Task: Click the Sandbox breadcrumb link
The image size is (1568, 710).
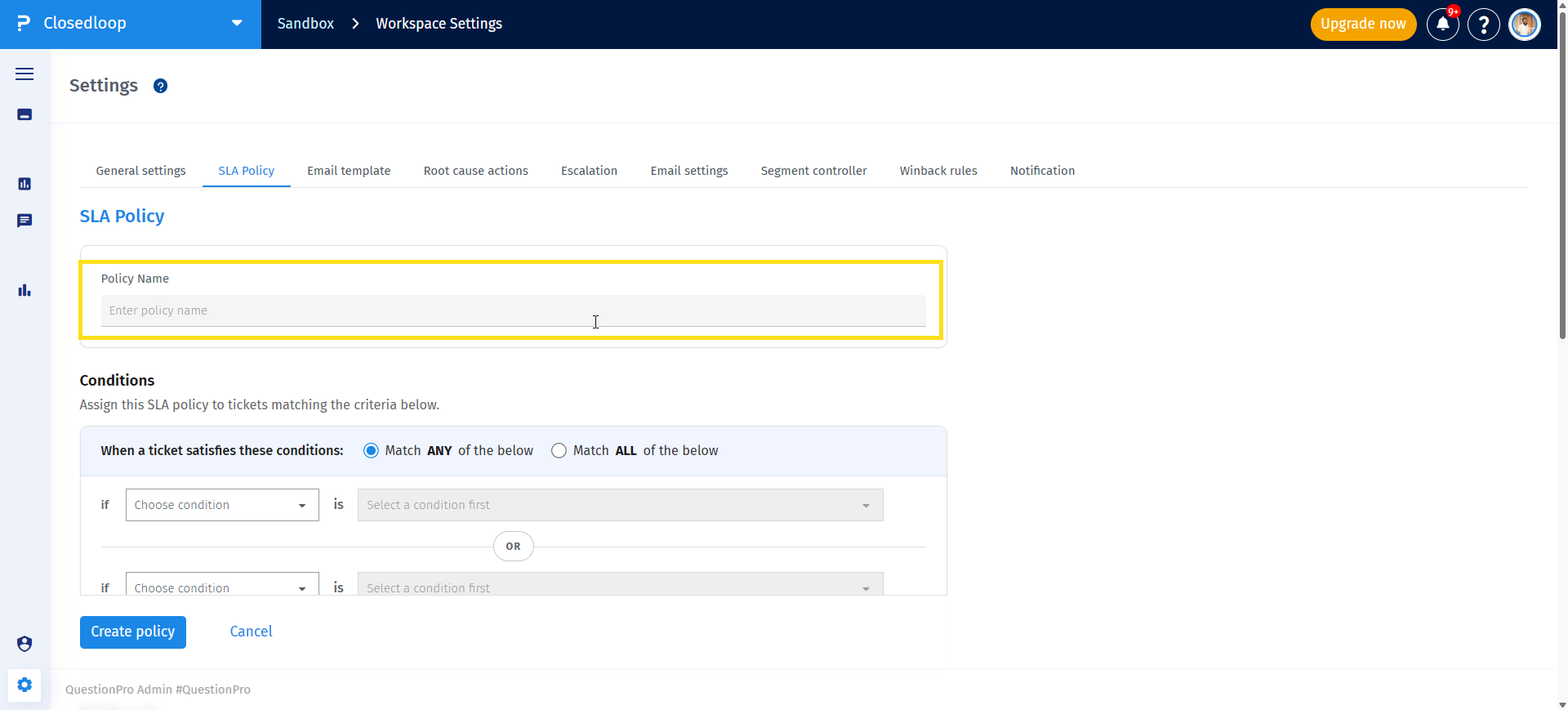Action: [x=305, y=24]
